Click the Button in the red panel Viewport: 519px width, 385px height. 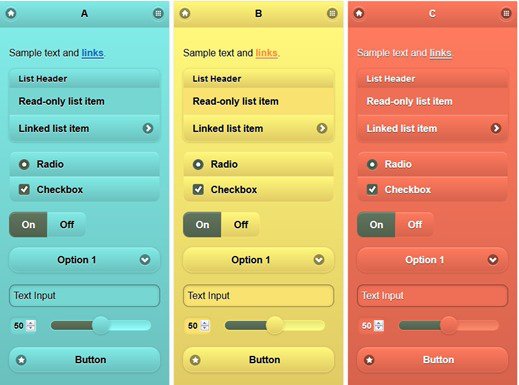432,360
